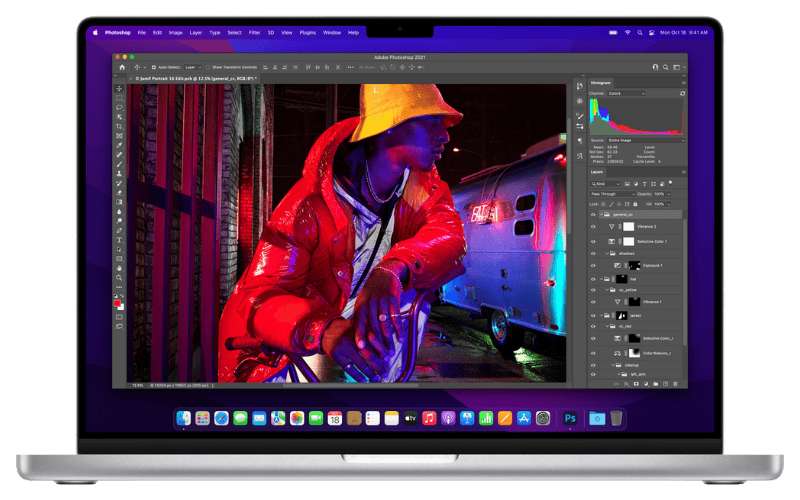Select the Move tool in the toolbox
The width and height of the screenshot is (800, 500).
coord(119,88)
